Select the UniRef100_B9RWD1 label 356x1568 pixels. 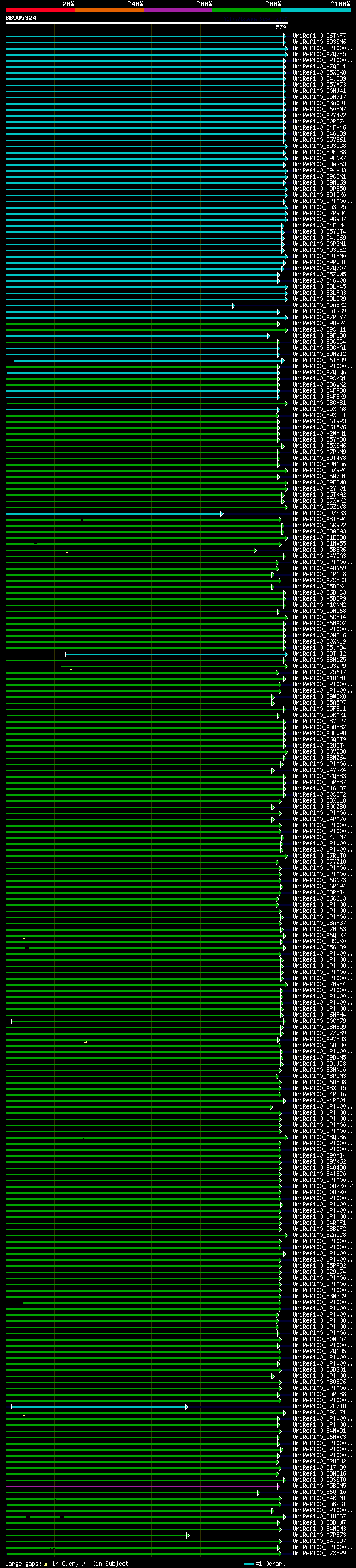pos(319,263)
